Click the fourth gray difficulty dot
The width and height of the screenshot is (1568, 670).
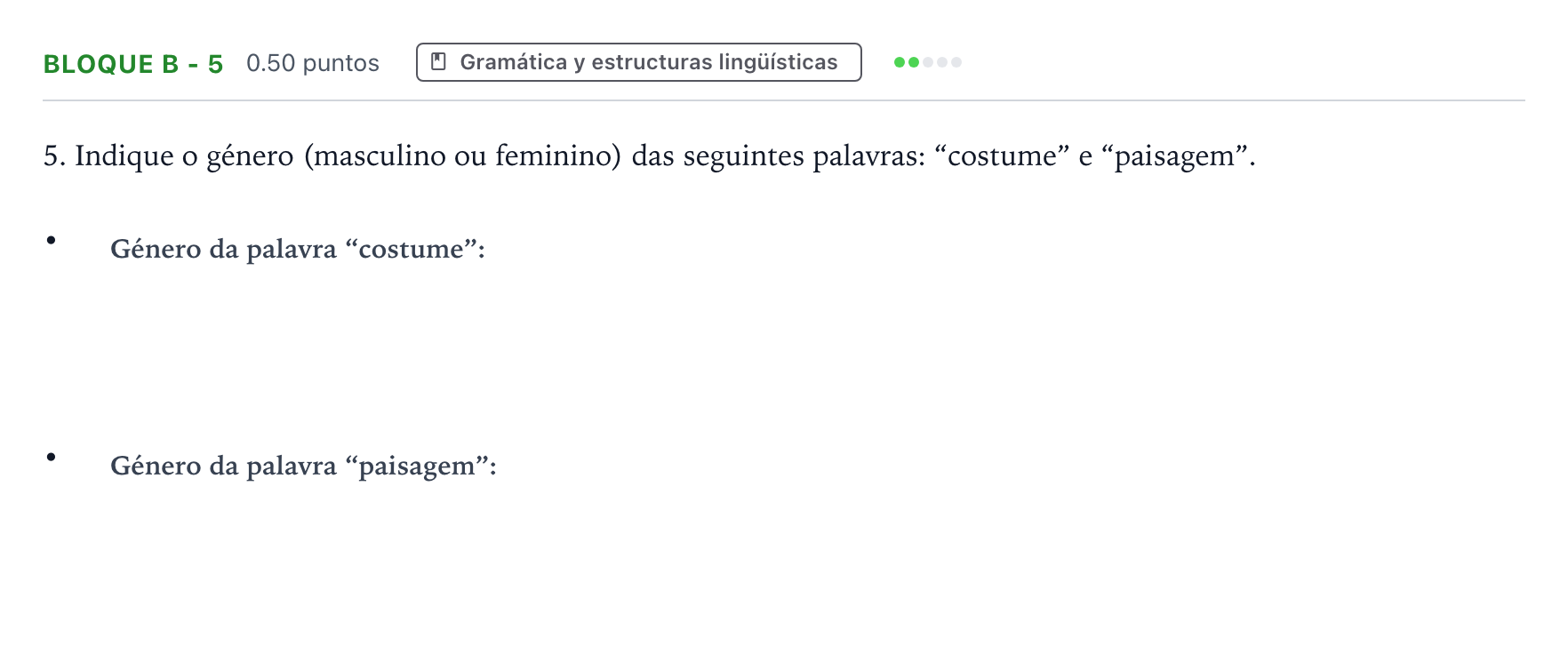coord(942,62)
